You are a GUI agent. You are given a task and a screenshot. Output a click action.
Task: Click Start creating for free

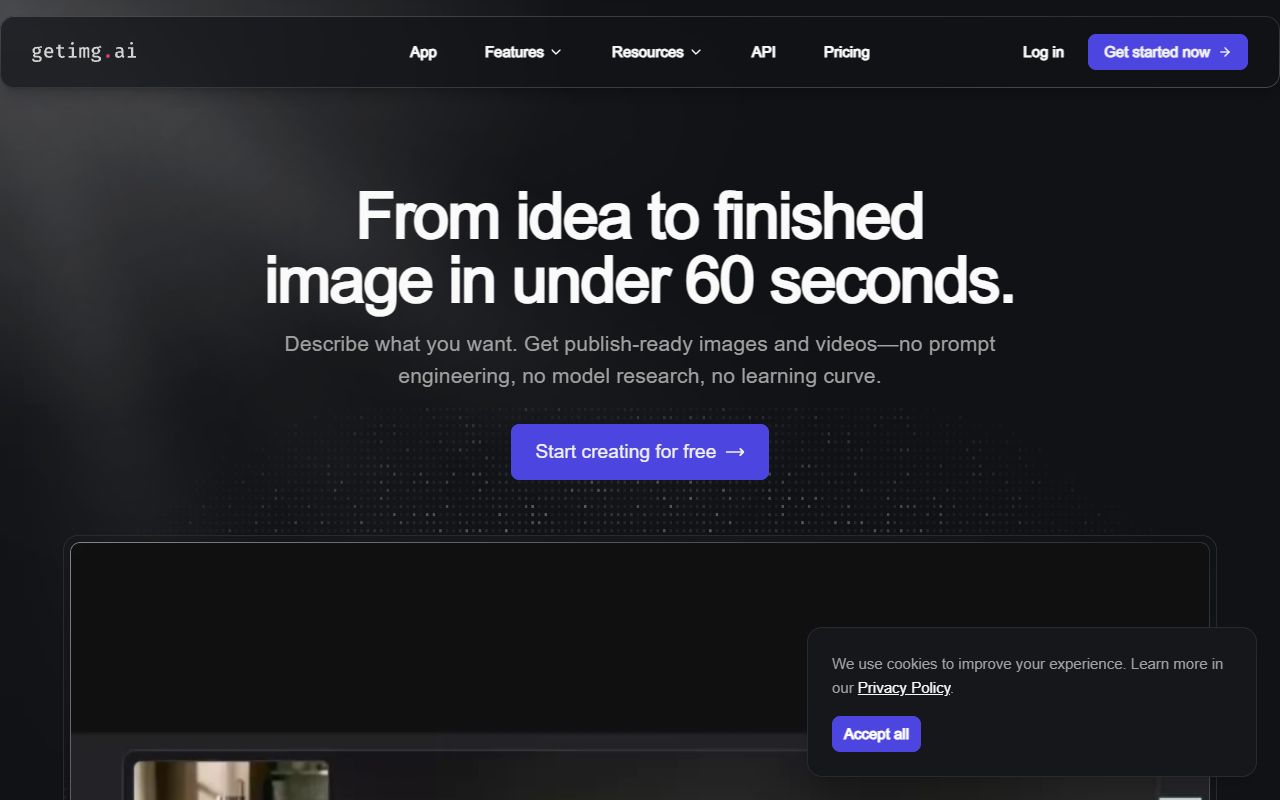(639, 452)
